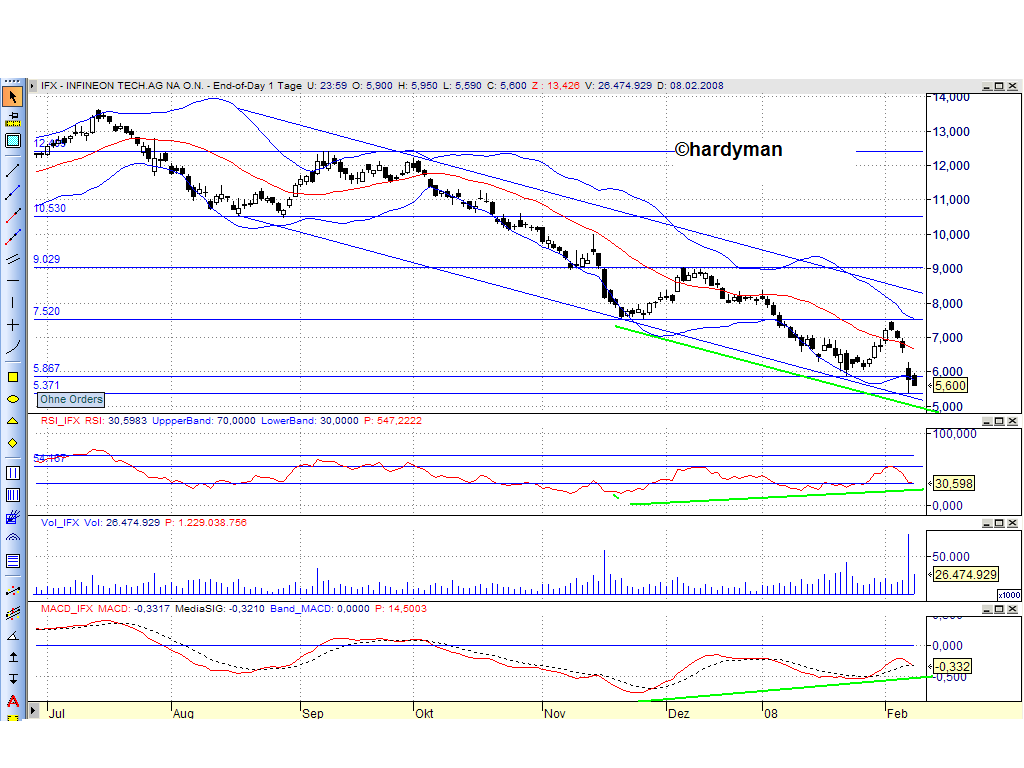
Task: Maximize the main IFX chart panel
Action: [999, 86]
